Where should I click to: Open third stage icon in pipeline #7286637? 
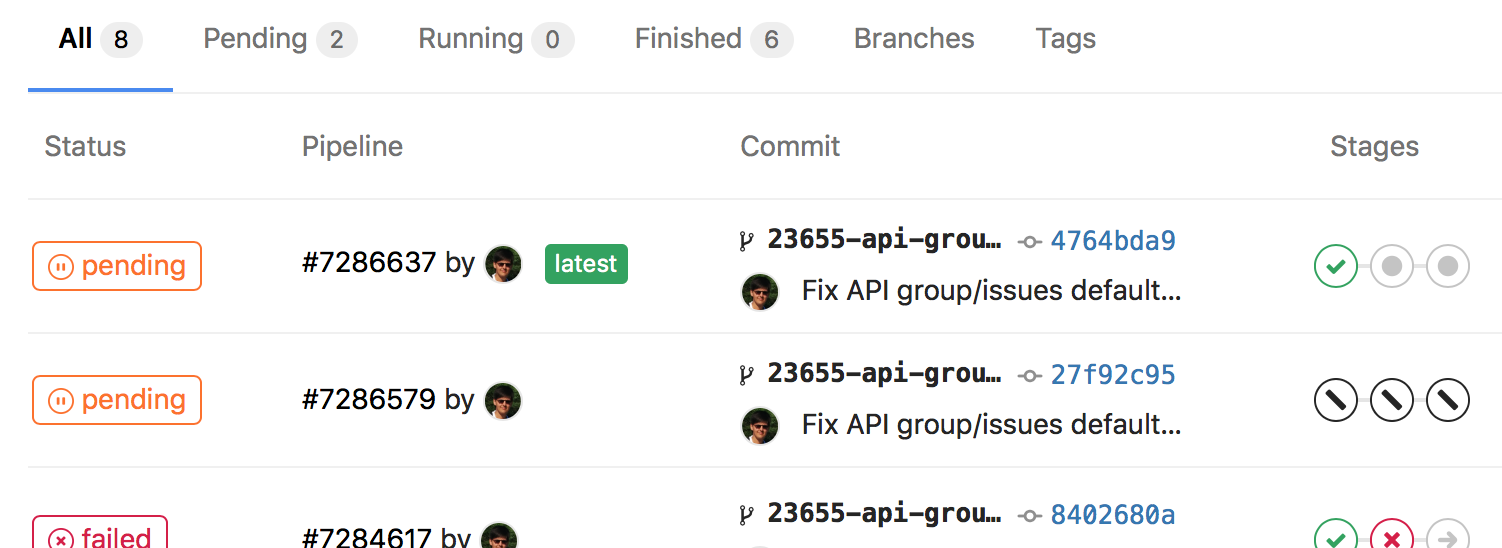click(1447, 266)
